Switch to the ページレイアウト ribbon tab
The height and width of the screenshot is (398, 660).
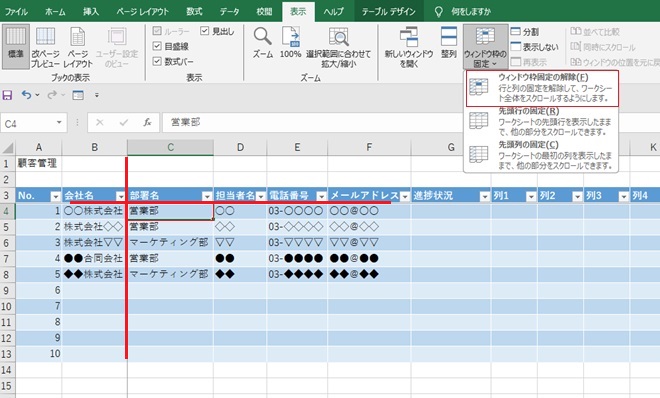click(x=142, y=11)
